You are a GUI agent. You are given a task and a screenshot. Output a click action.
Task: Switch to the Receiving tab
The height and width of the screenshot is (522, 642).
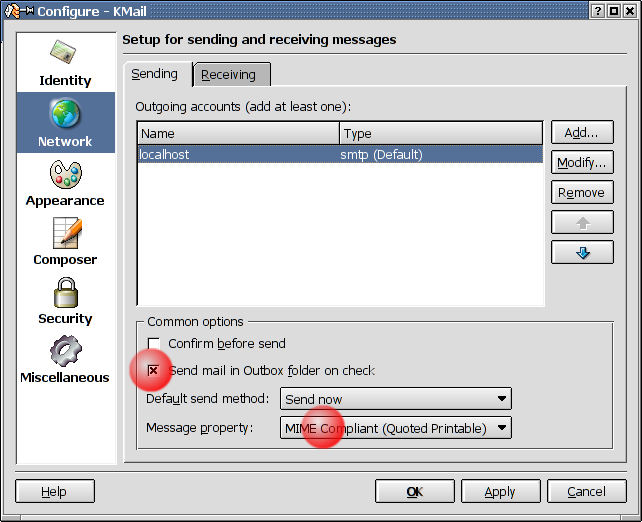pyautogui.click(x=232, y=75)
